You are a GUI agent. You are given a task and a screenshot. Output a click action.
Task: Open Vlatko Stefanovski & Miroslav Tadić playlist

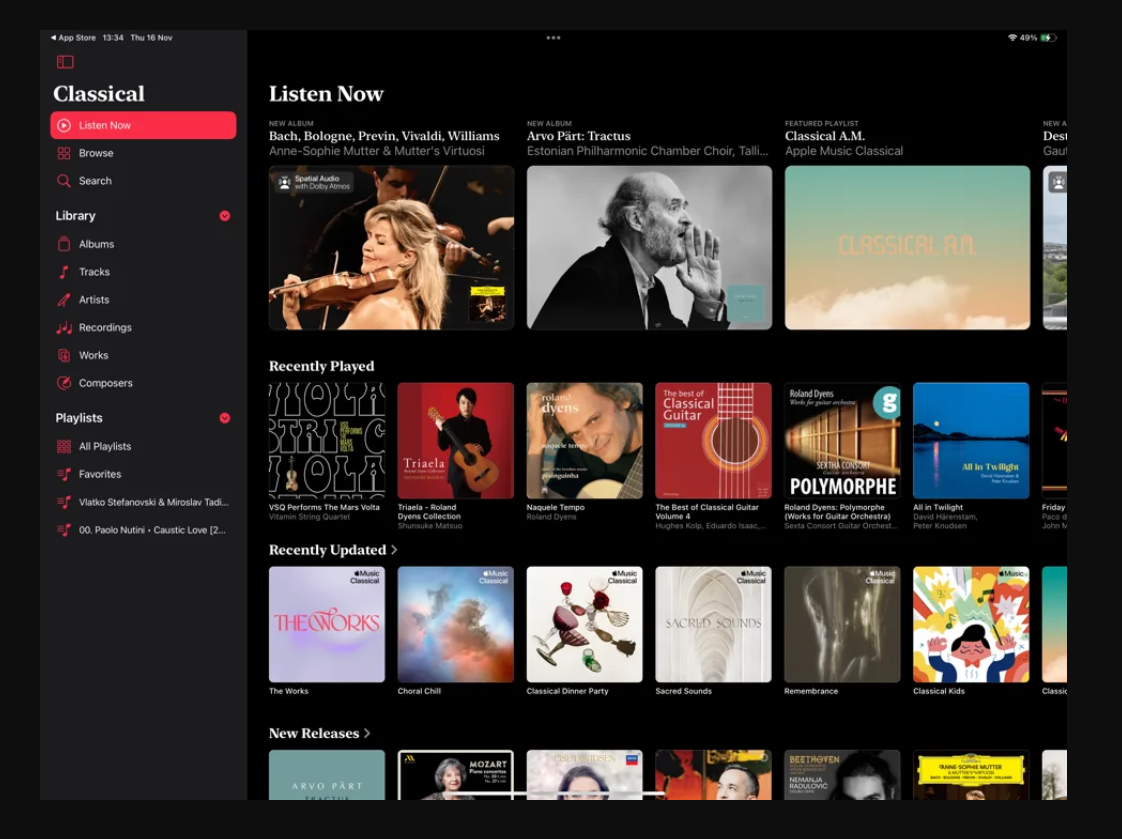coord(143,502)
